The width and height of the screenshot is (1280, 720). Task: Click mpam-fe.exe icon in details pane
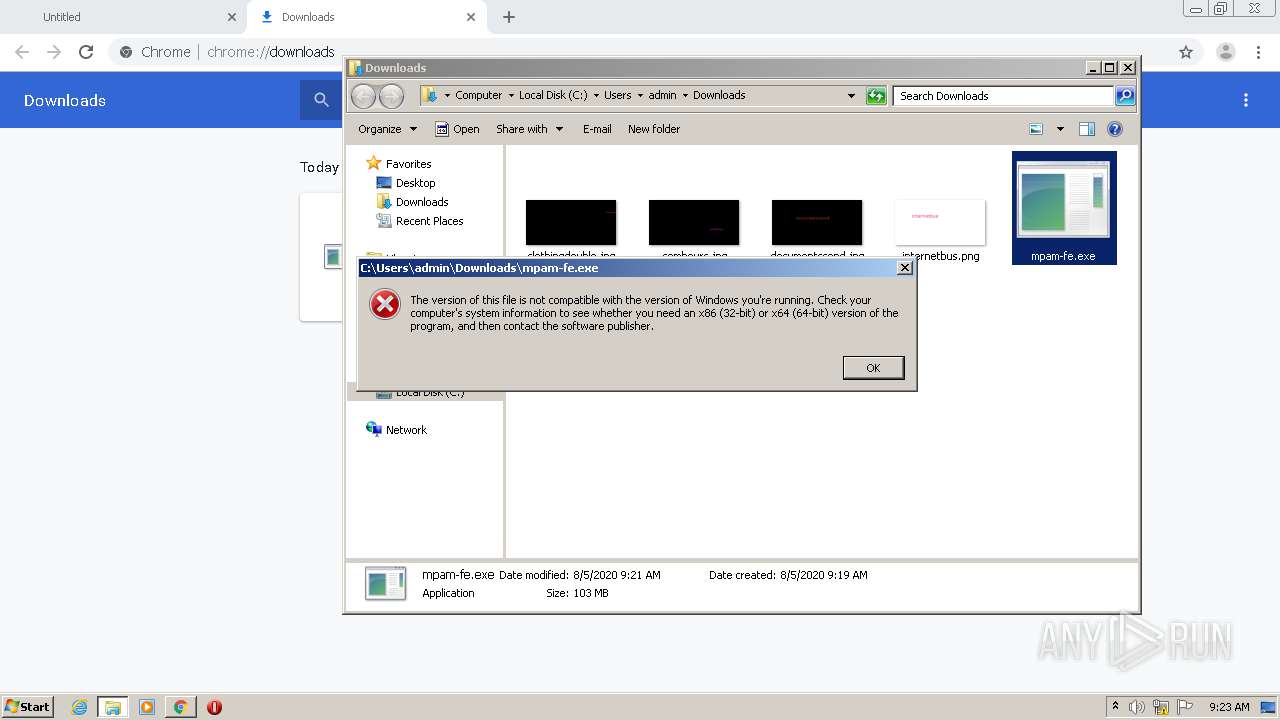point(386,583)
